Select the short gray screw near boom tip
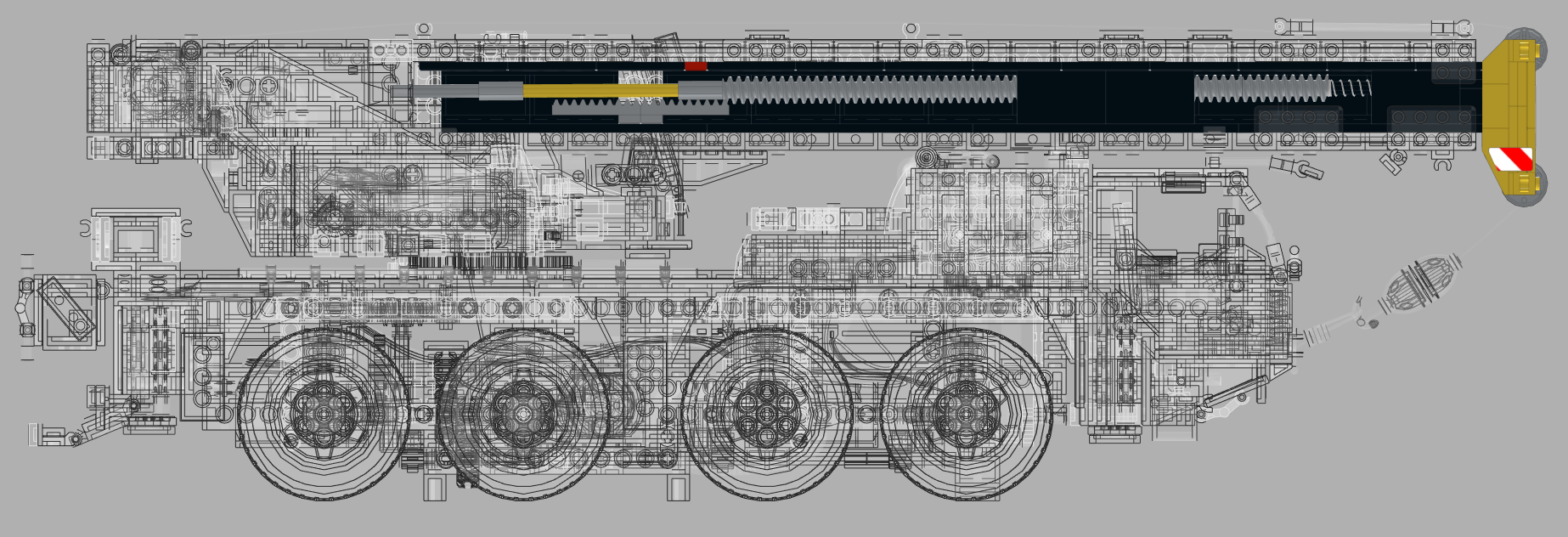1568x537 pixels. click(x=1261, y=88)
